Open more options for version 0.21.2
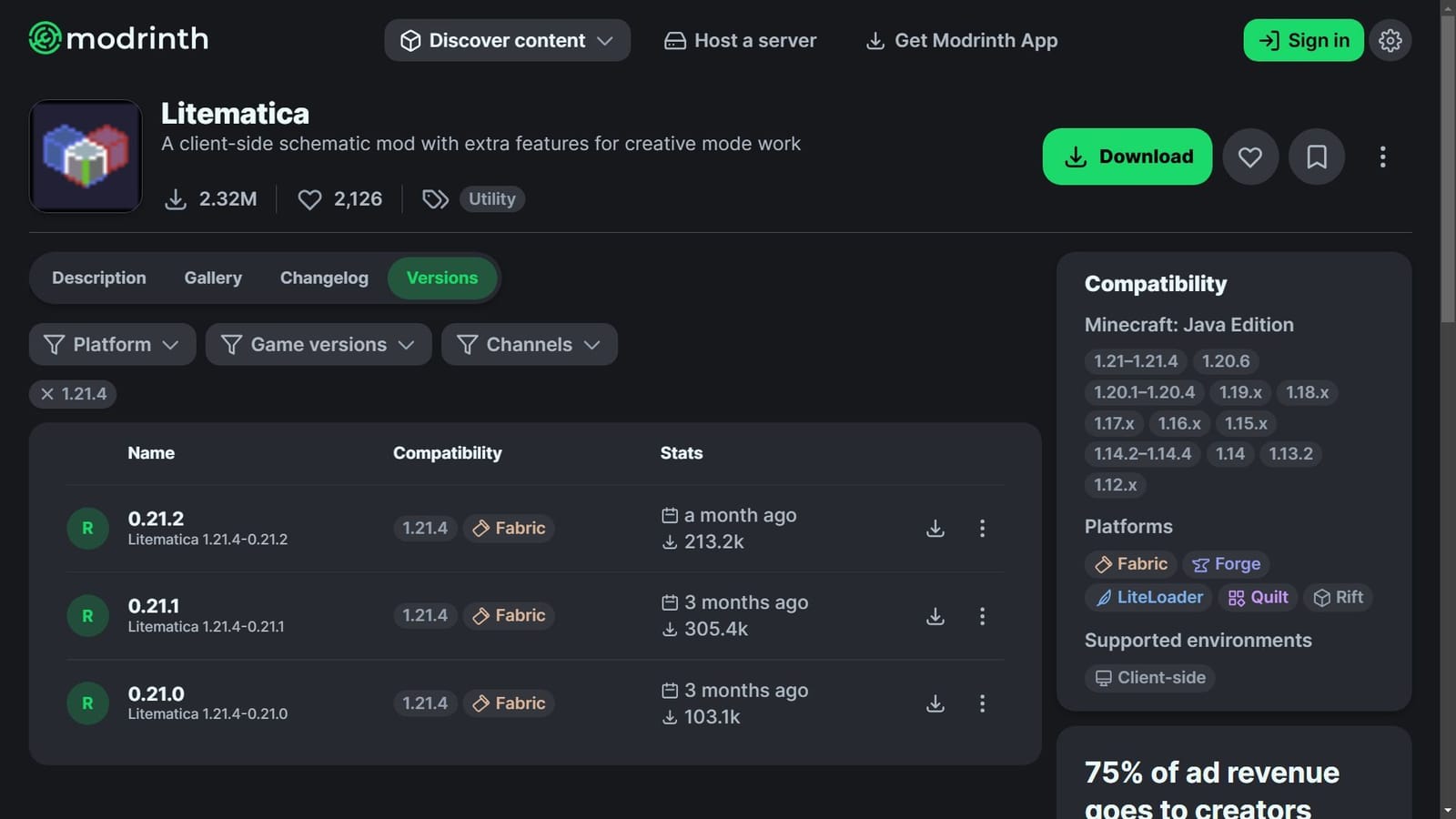This screenshot has width=1456, height=819. click(x=982, y=529)
